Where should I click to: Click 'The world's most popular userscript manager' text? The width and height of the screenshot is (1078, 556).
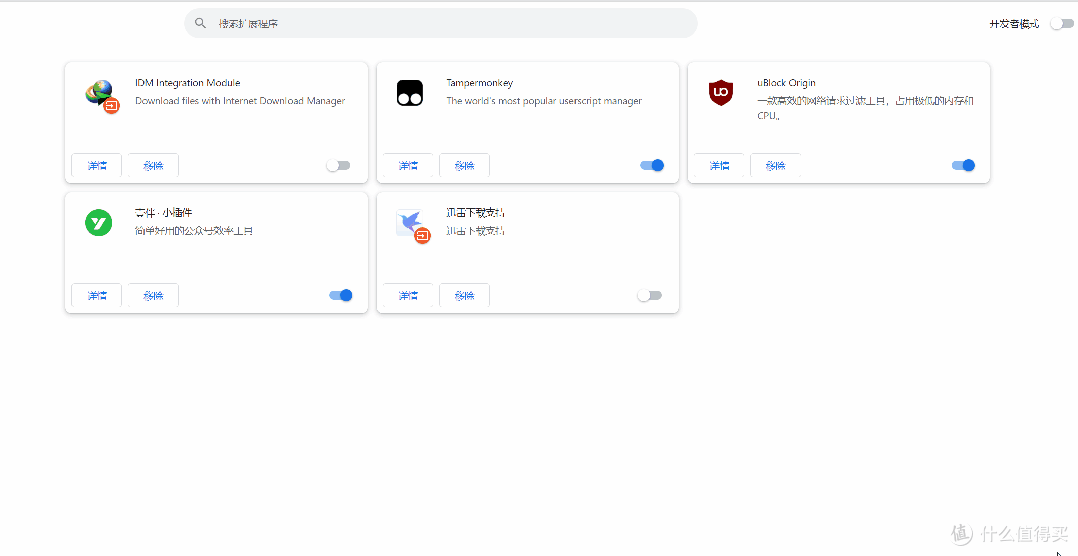pyautogui.click(x=544, y=100)
